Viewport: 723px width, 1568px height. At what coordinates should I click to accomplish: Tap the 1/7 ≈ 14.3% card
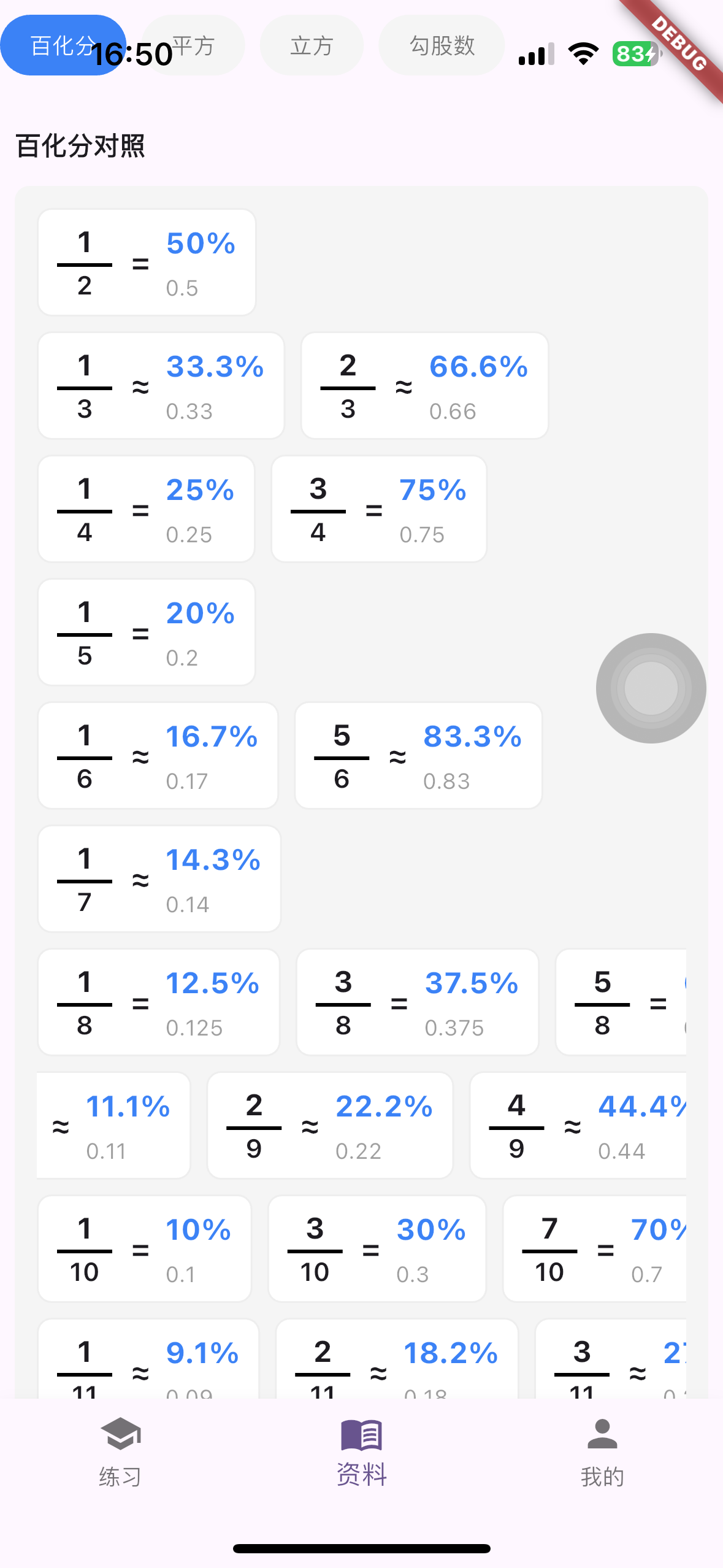159,879
